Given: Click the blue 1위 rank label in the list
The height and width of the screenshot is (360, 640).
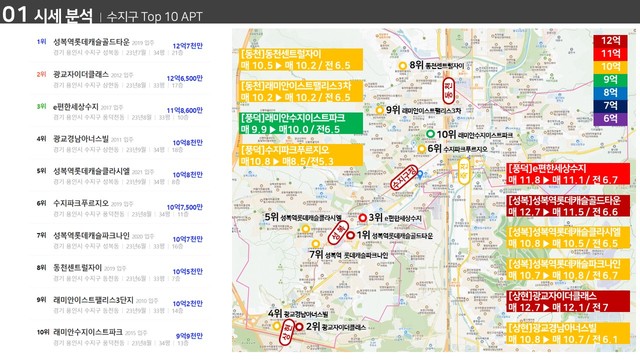Looking at the screenshot, I should pos(42,42).
